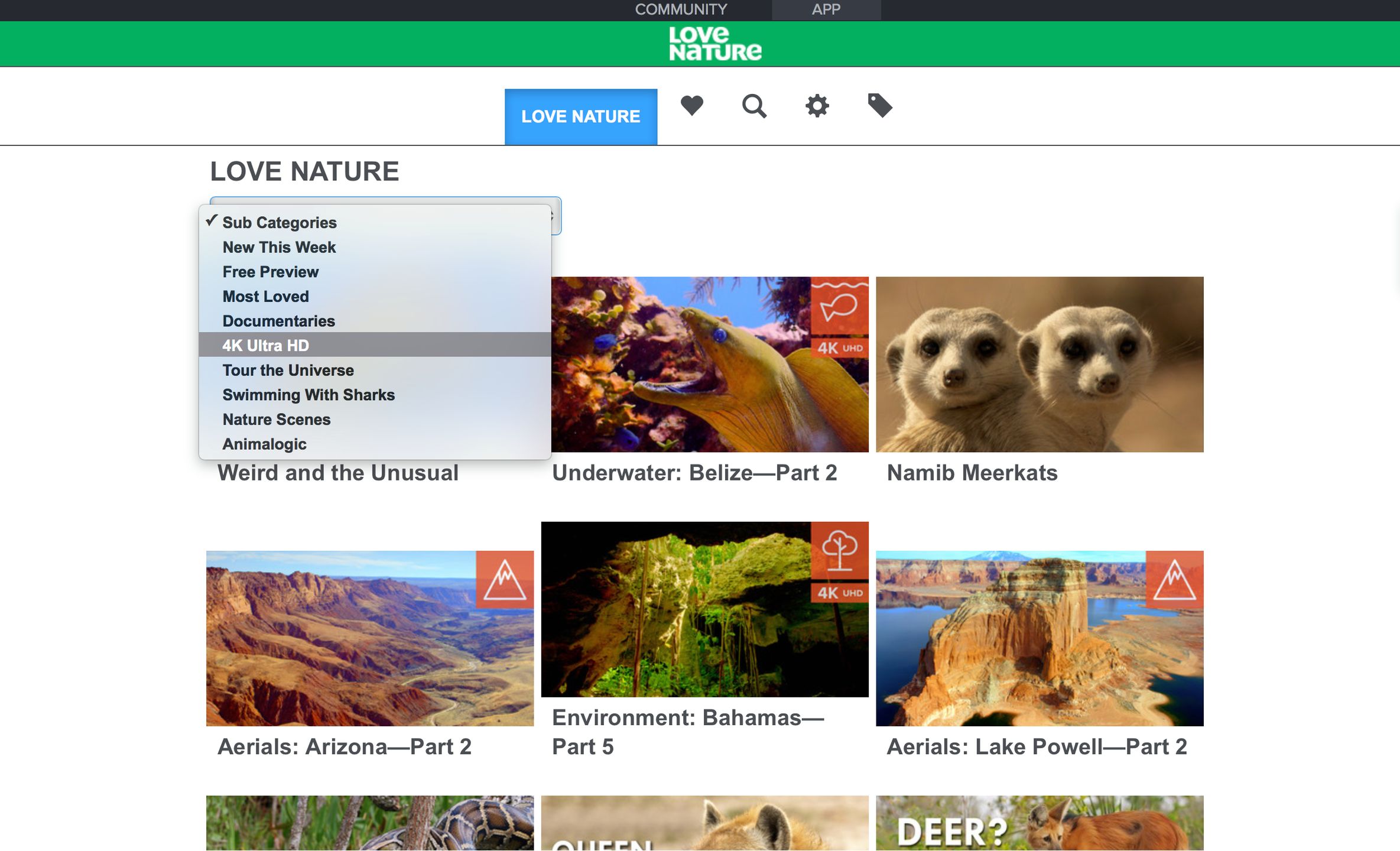Viewport: 1400px width, 851px height.
Task: Choose 4K Ultra HD from dropdown list
Action: [x=265, y=346]
